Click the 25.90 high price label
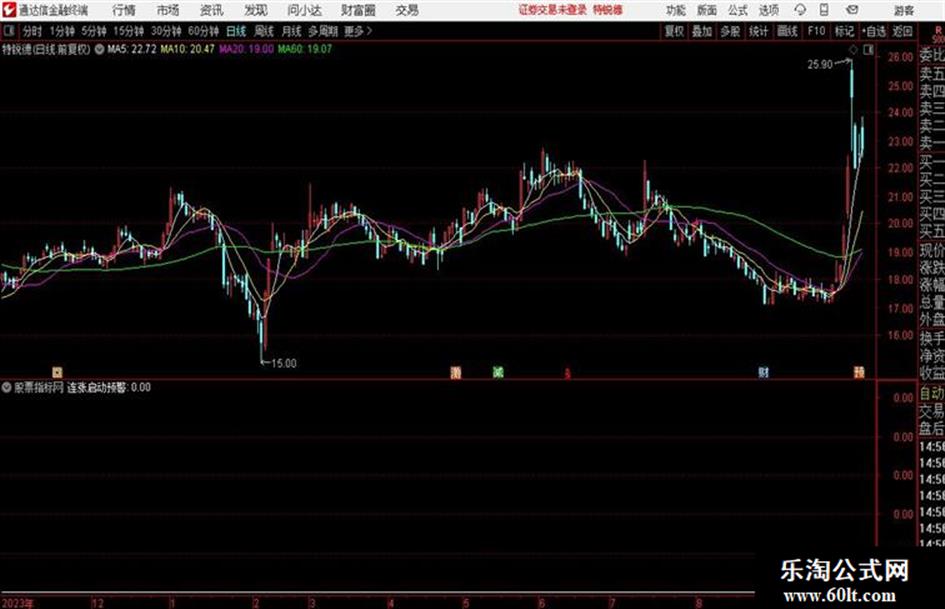The width and height of the screenshot is (945, 609). point(820,65)
